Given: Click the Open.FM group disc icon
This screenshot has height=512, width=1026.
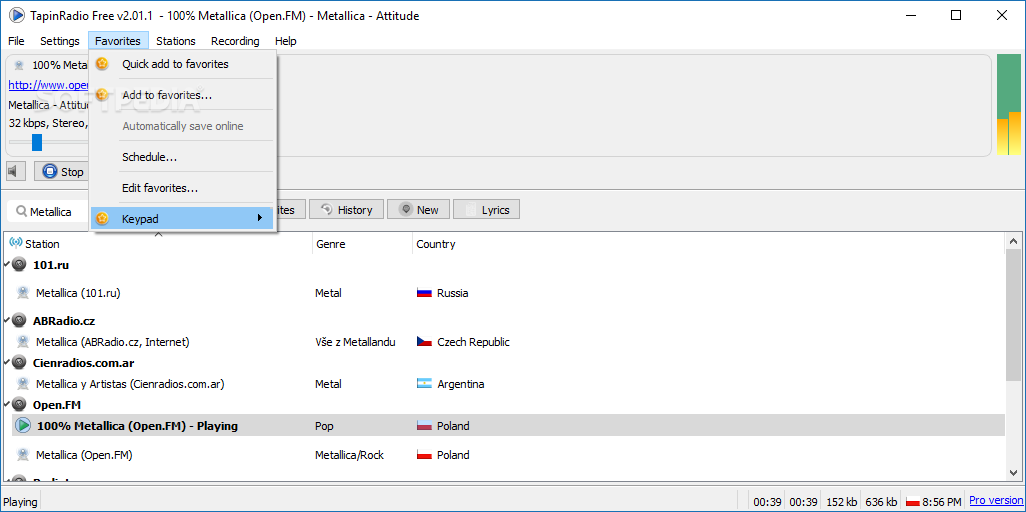Looking at the screenshot, I should click(x=19, y=405).
